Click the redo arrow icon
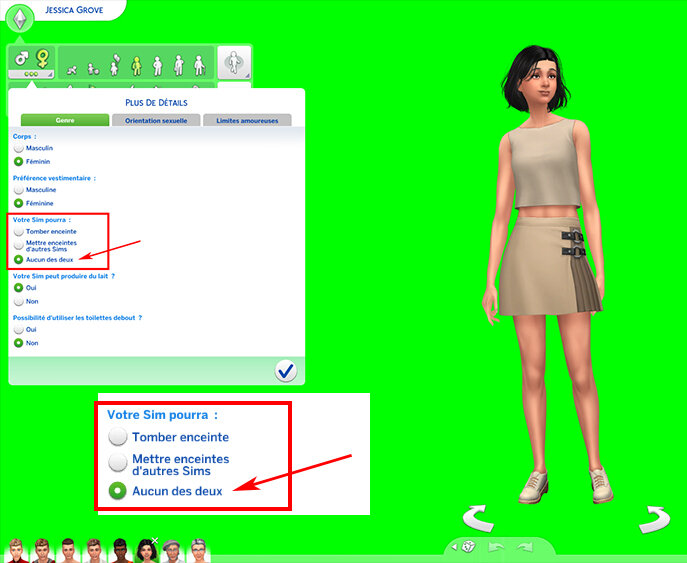 click(525, 546)
